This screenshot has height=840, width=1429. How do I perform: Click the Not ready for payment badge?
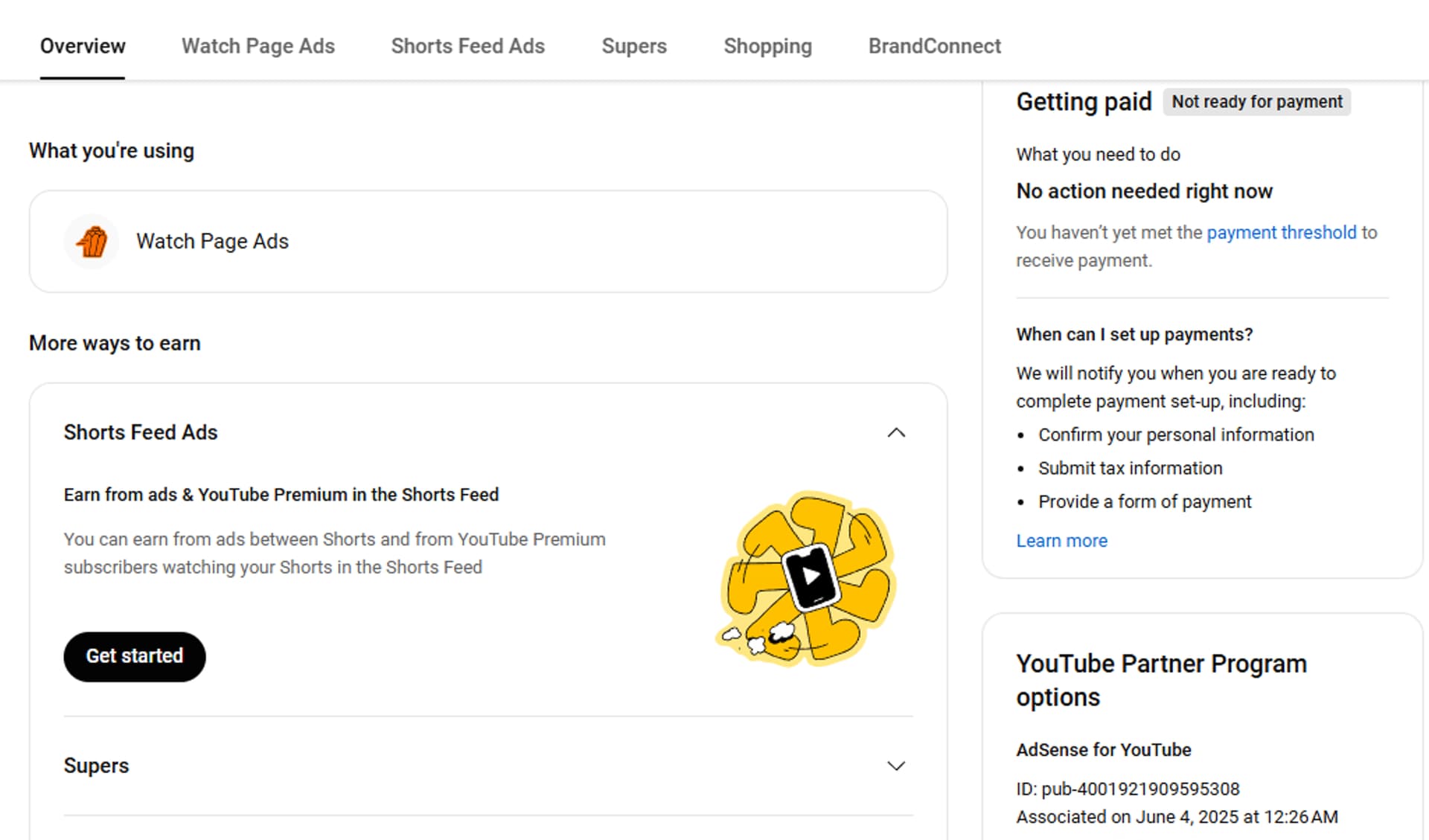point(1256,101)
